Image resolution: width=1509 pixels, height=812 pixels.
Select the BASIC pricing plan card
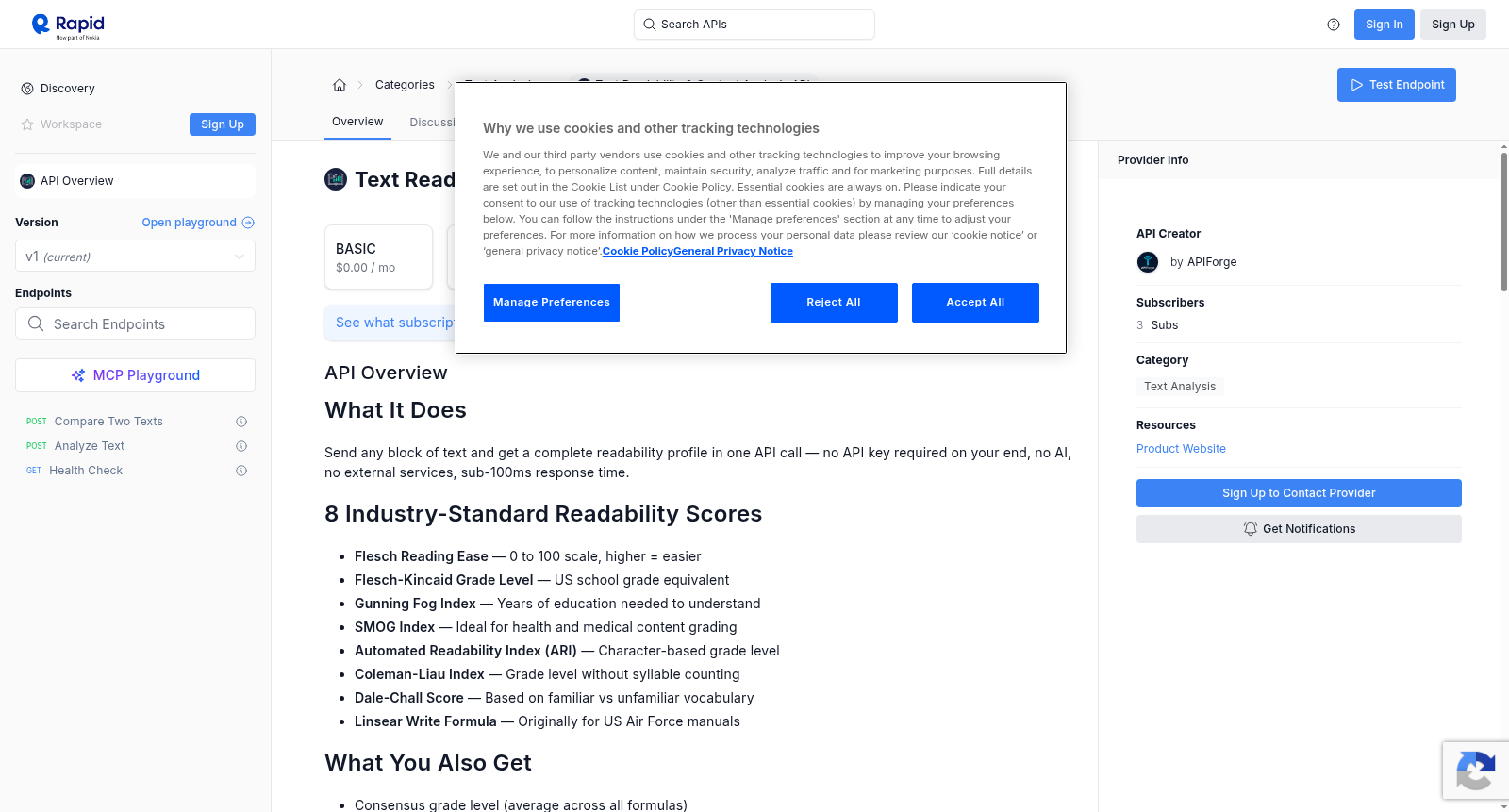[378, 257]
